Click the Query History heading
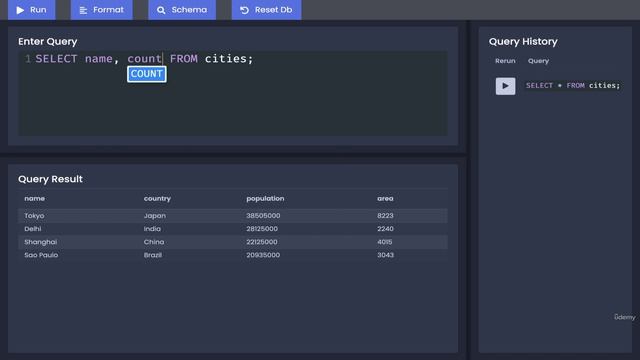 [x=523, y=42]
